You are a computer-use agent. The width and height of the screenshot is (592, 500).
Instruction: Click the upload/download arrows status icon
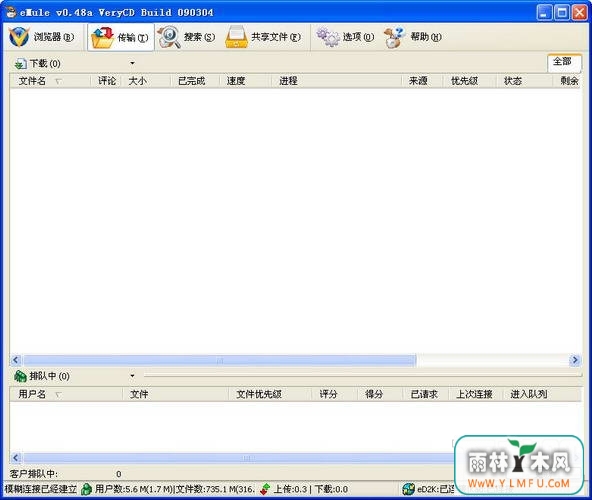pos(265,489)
